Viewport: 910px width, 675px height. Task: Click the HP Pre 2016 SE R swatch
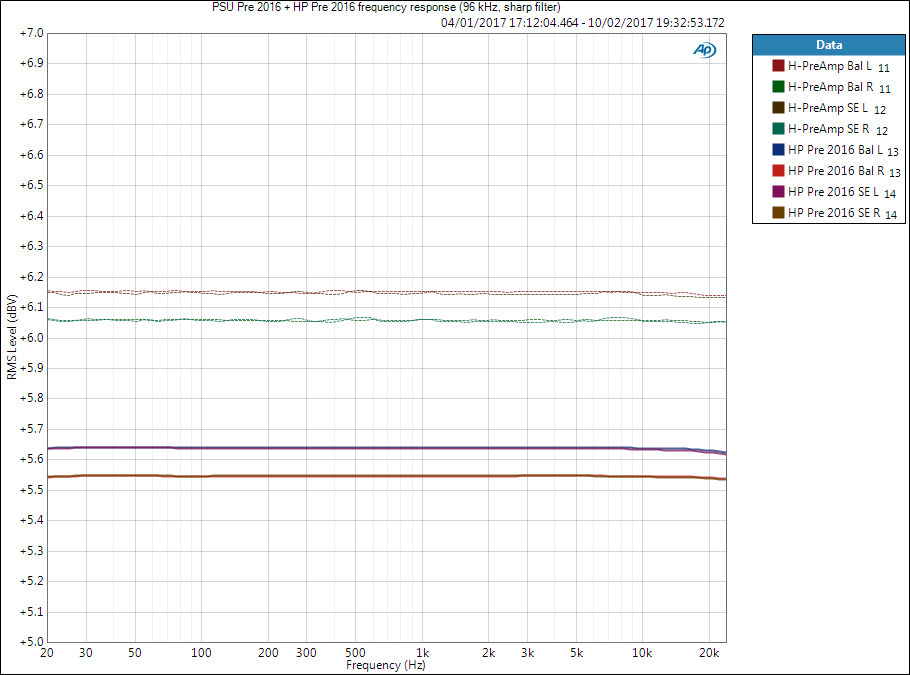[x=778, y=212]
